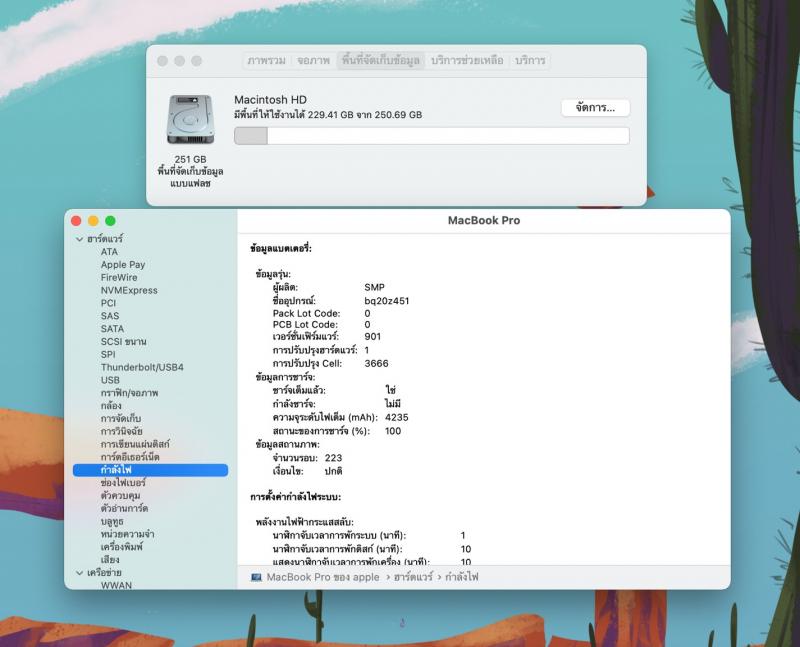Switch to the ภาพรวม tab
This screenshot has width=800, height=647.
266,60
